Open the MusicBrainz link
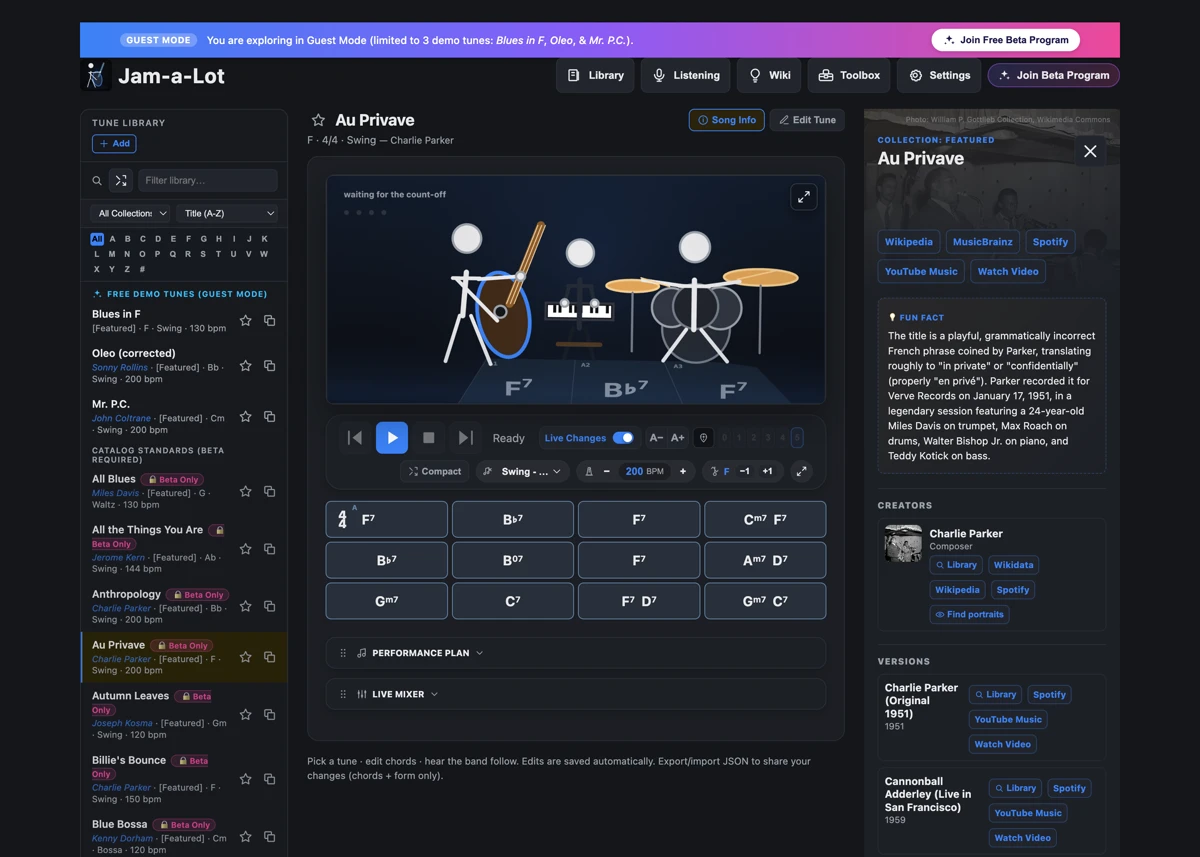1200x857 pixels. (983, 242)
